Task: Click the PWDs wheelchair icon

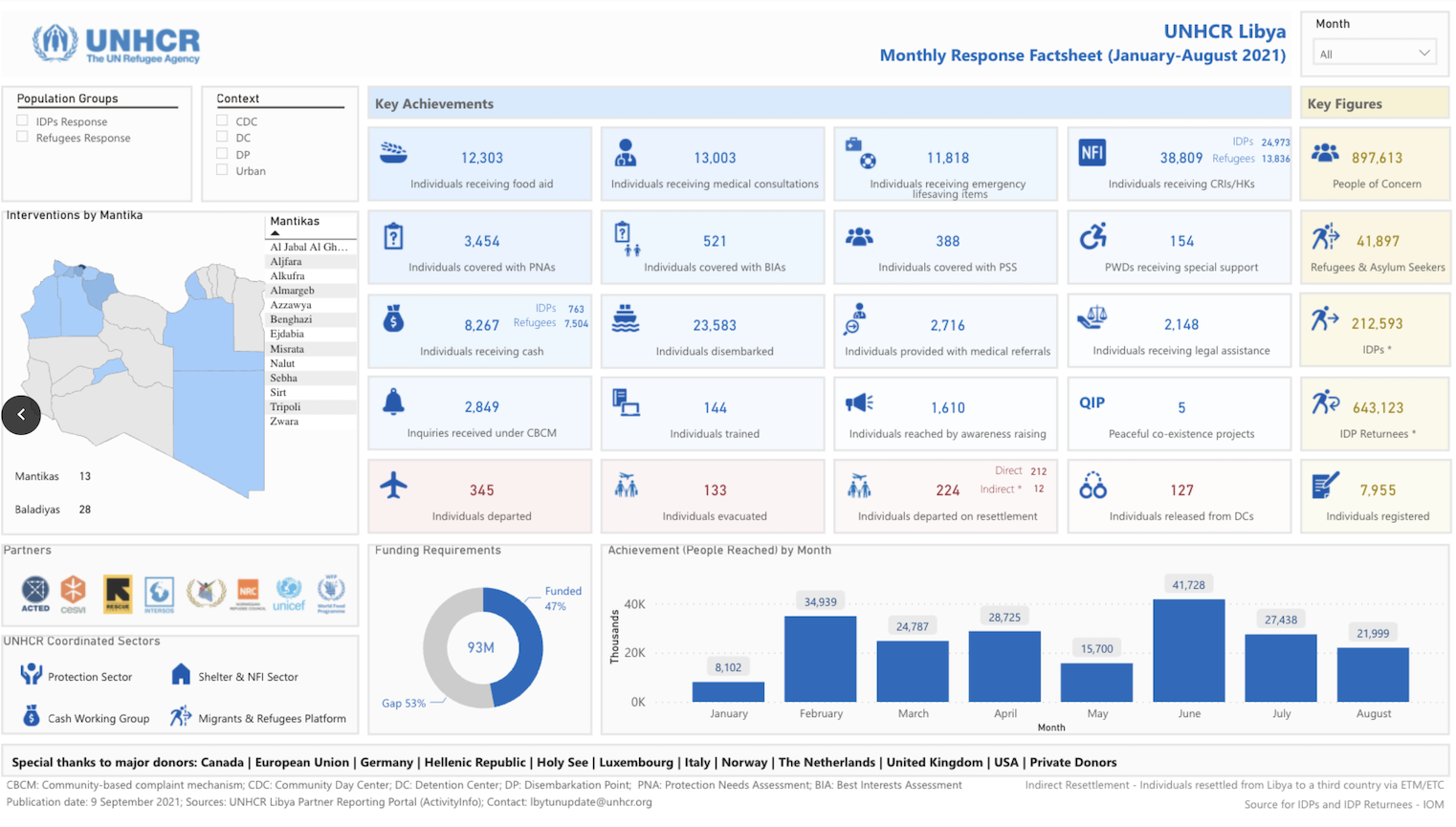Action: click(1092, 236)
